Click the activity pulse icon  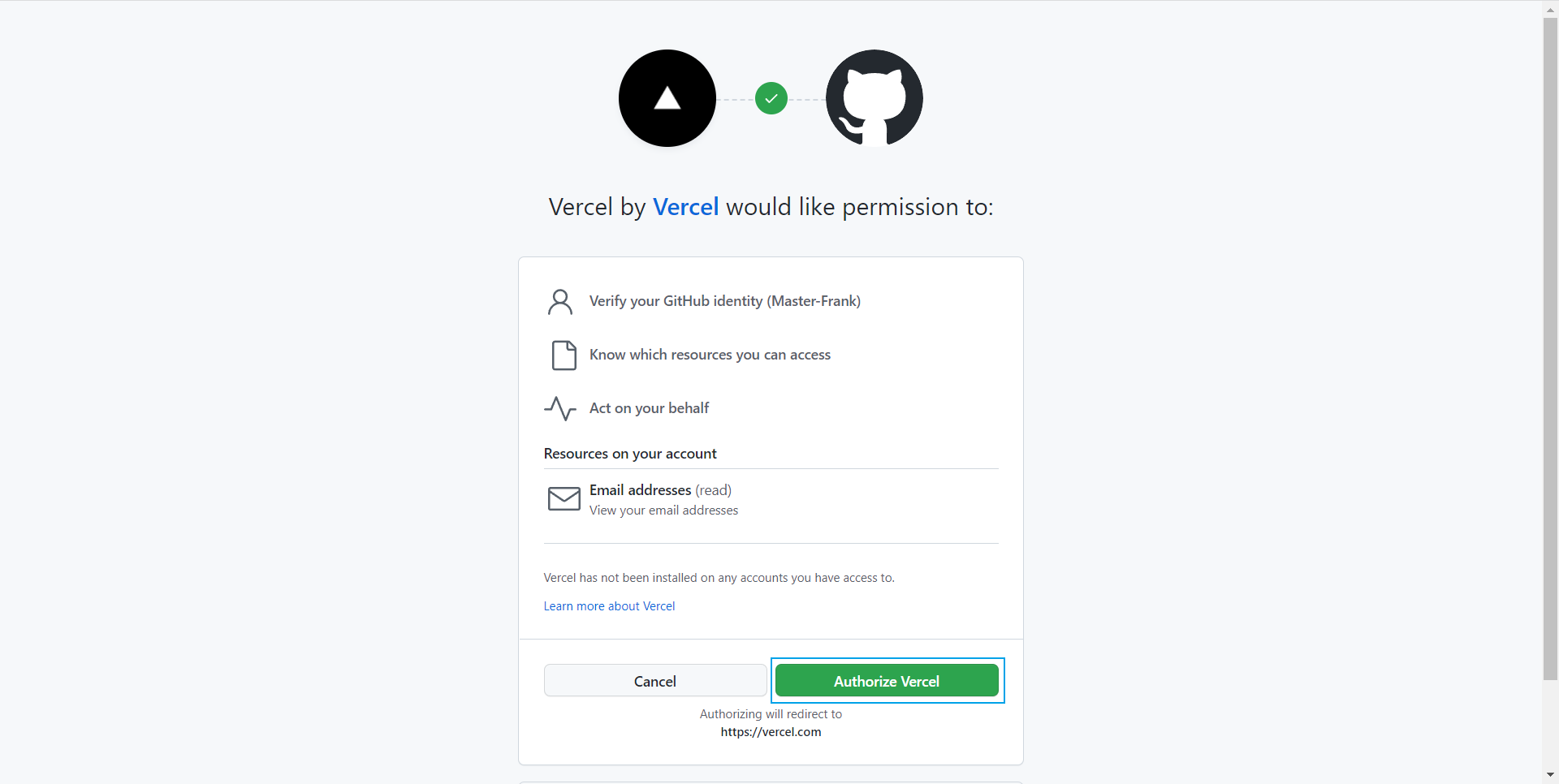pyautogui.click(x=560, y=408)
